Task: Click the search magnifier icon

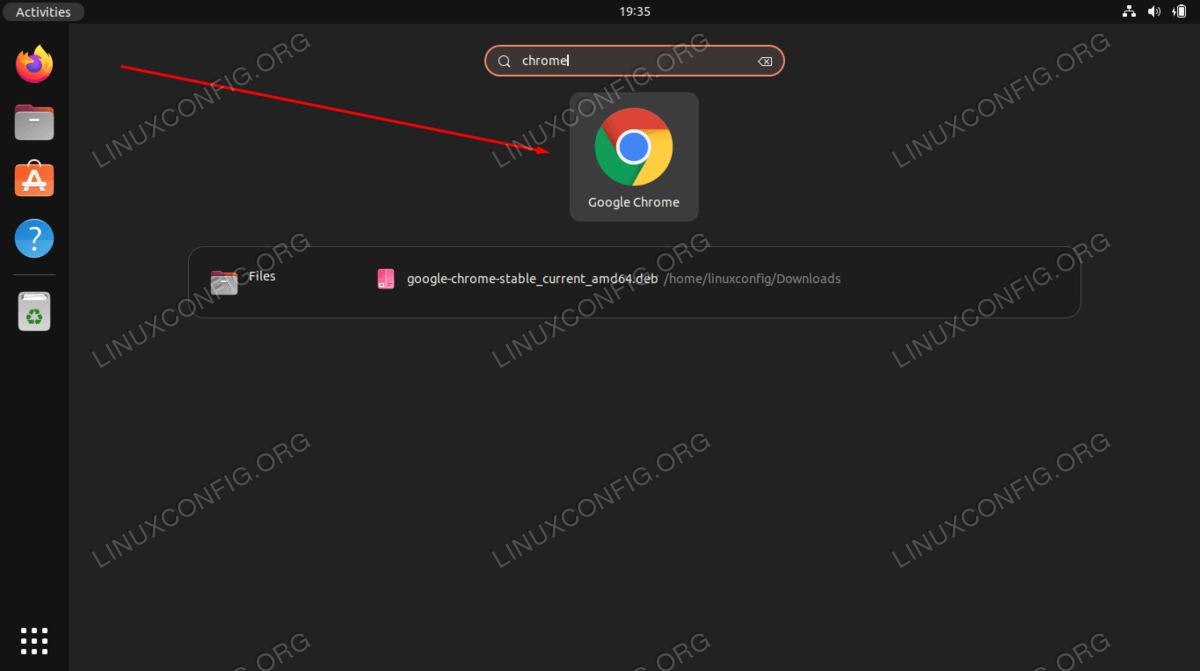Action: click(x=505, y=61)
